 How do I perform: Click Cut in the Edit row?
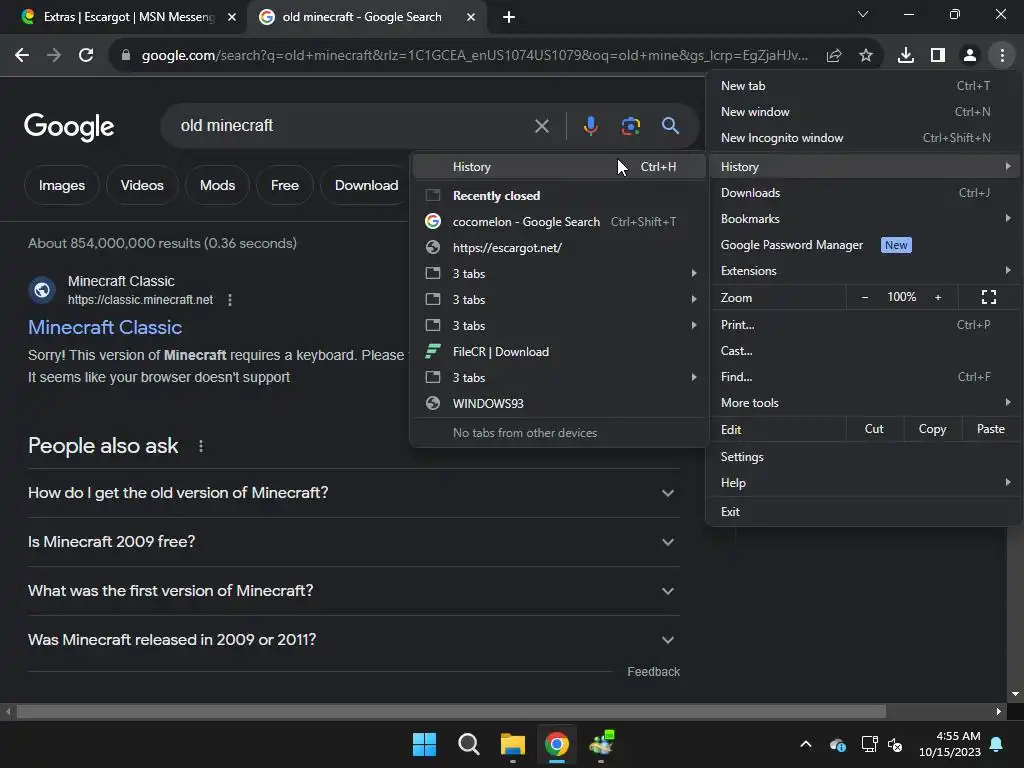click(x=874, y=429)
